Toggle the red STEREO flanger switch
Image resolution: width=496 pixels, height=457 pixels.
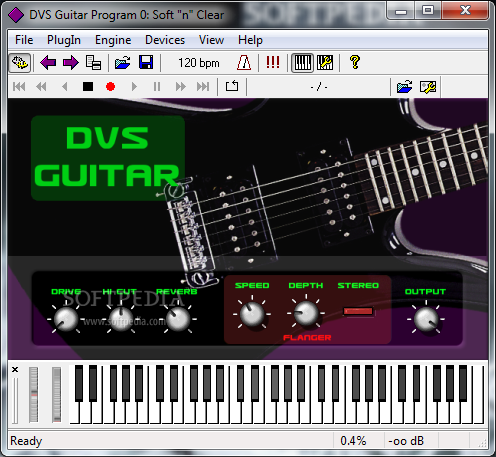(358, 311)
